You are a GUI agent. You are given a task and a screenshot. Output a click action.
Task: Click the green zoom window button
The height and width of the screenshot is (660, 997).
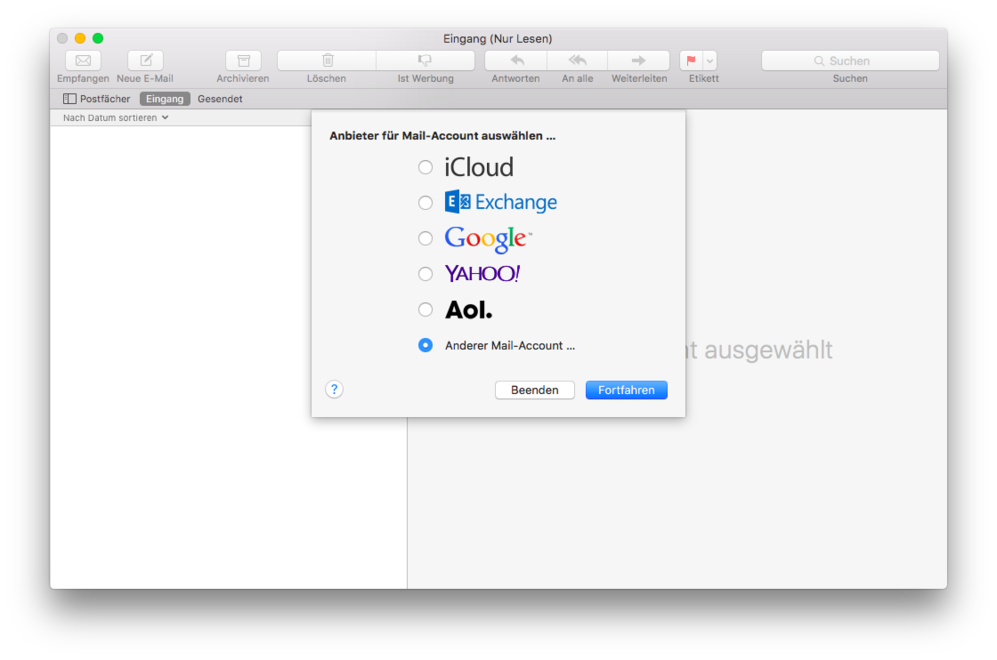click(x=98, y=38)
